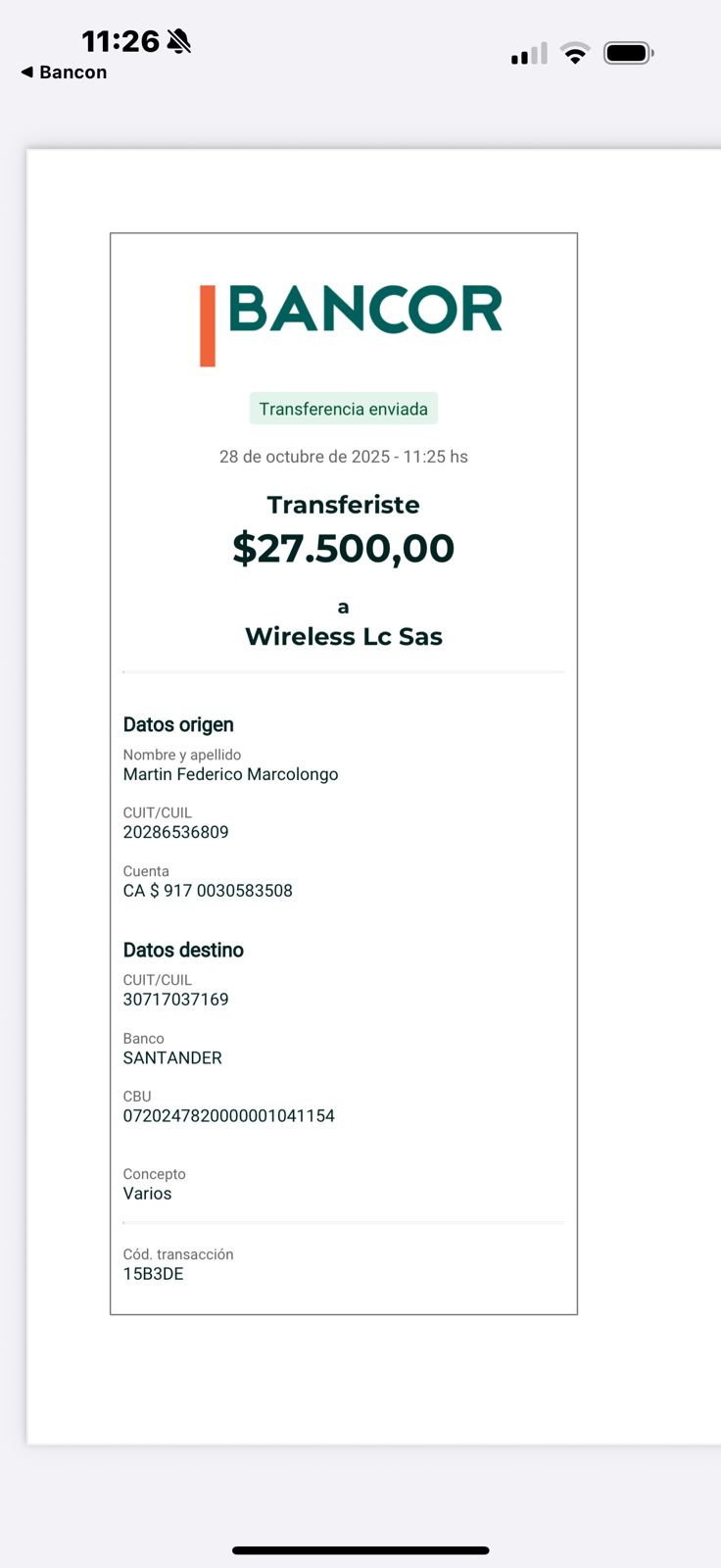The width and height of the screenshot is (721, 1568).
Task: Tap the destination bank SANTANDER
Action: (x=172, y=1058)
